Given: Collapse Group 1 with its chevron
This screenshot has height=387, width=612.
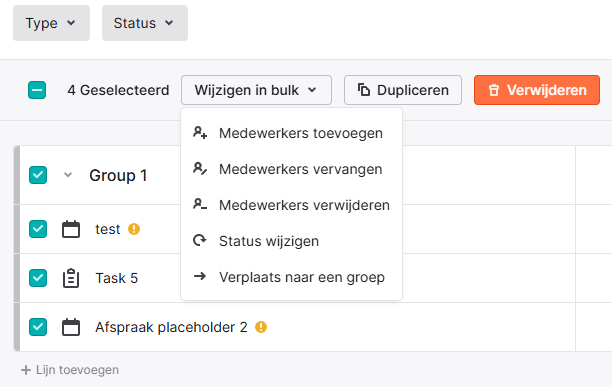Looking at the screenshot, I should coord(68,175).
